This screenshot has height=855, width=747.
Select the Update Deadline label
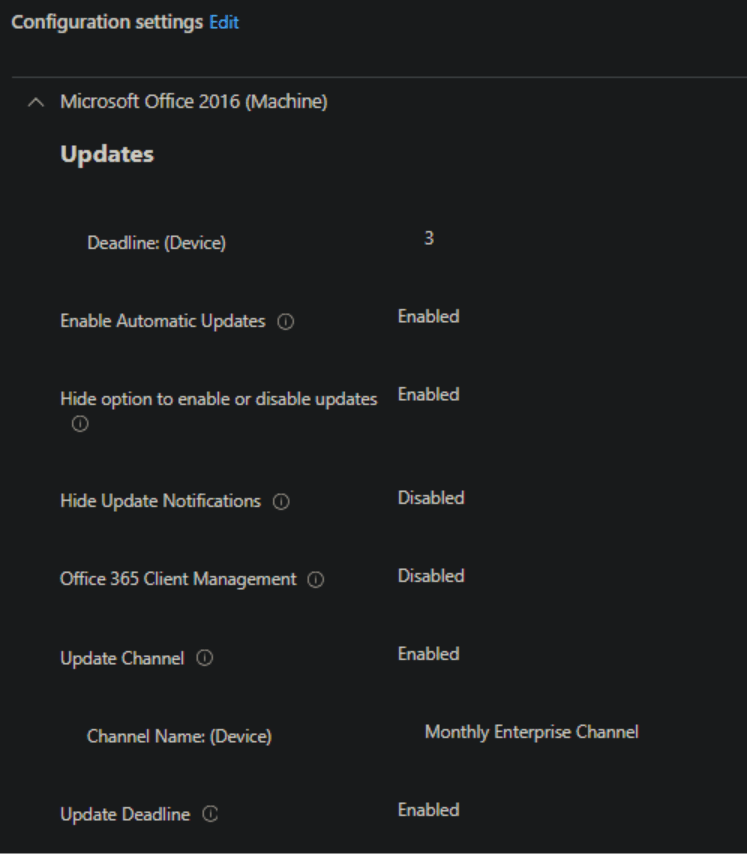[x=125, y=815]
